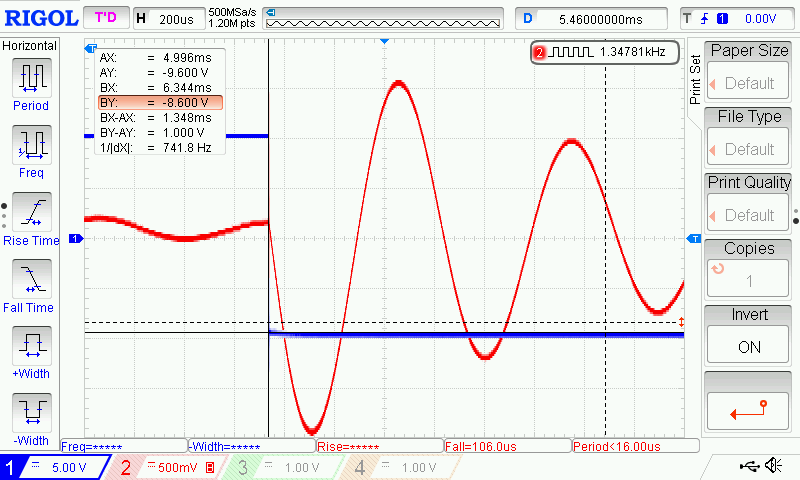The image size is (800, 480).
Task: Choose the Rise Time measurement icon
Action: click(32, 212)
